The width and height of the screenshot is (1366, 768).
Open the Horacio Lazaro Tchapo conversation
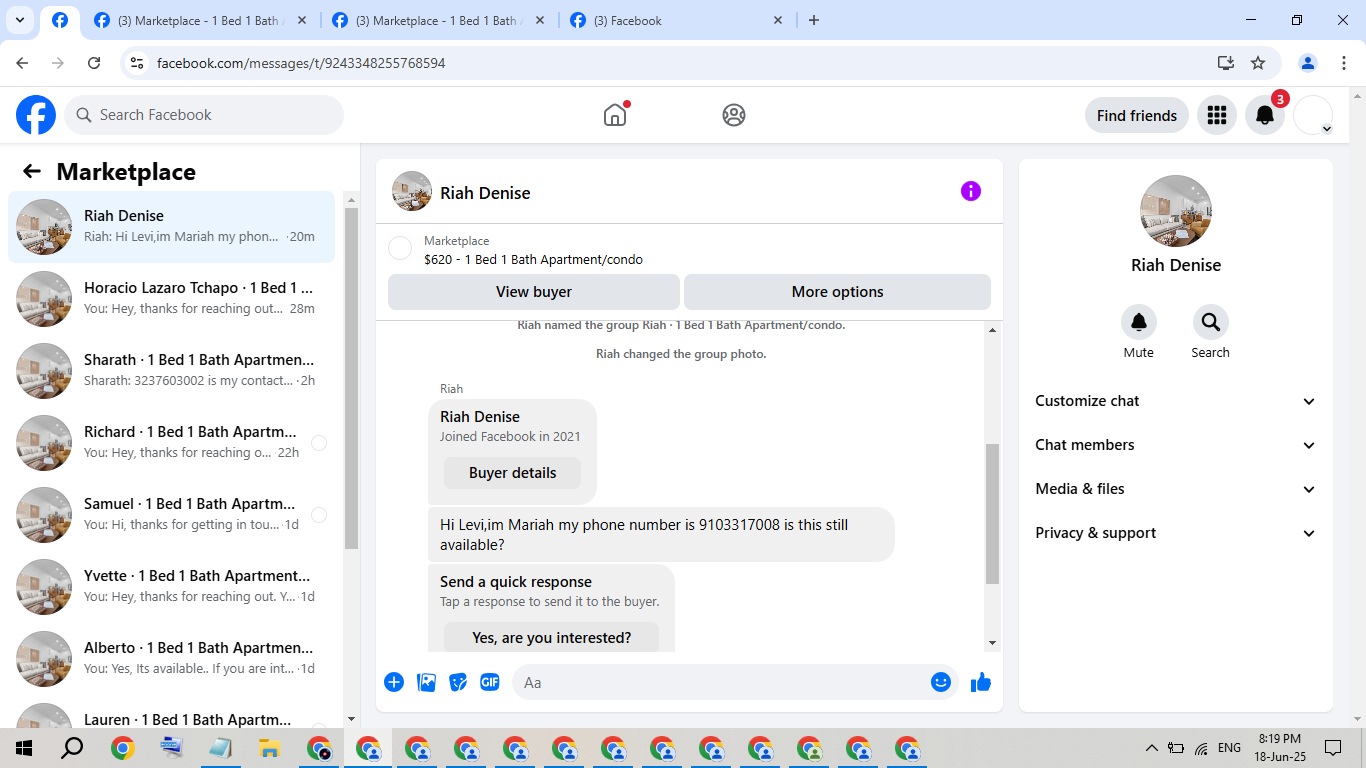[171, 299]
